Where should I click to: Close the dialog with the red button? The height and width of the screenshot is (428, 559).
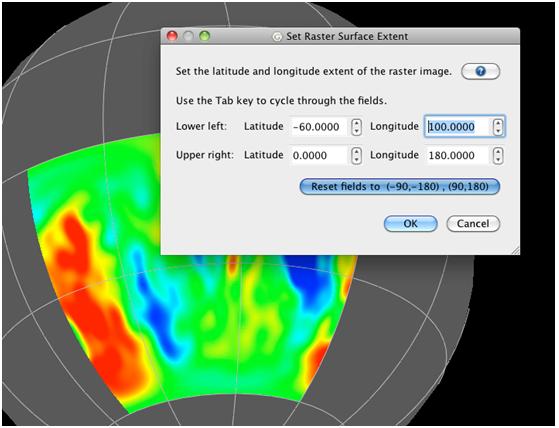pos(172,36)
